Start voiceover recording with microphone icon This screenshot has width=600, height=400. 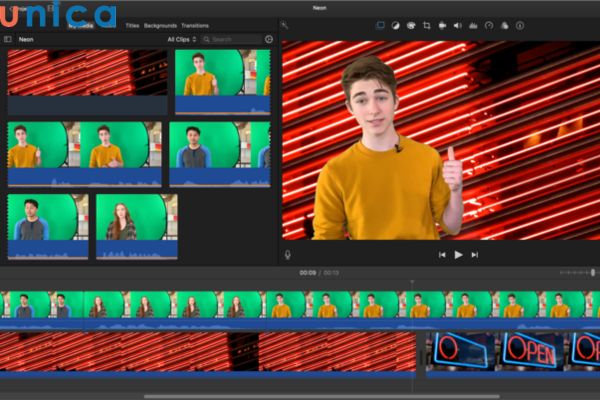point(288,255)
